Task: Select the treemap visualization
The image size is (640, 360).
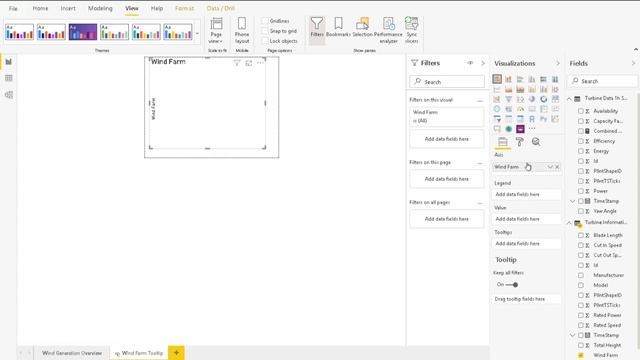Action: 555,99
